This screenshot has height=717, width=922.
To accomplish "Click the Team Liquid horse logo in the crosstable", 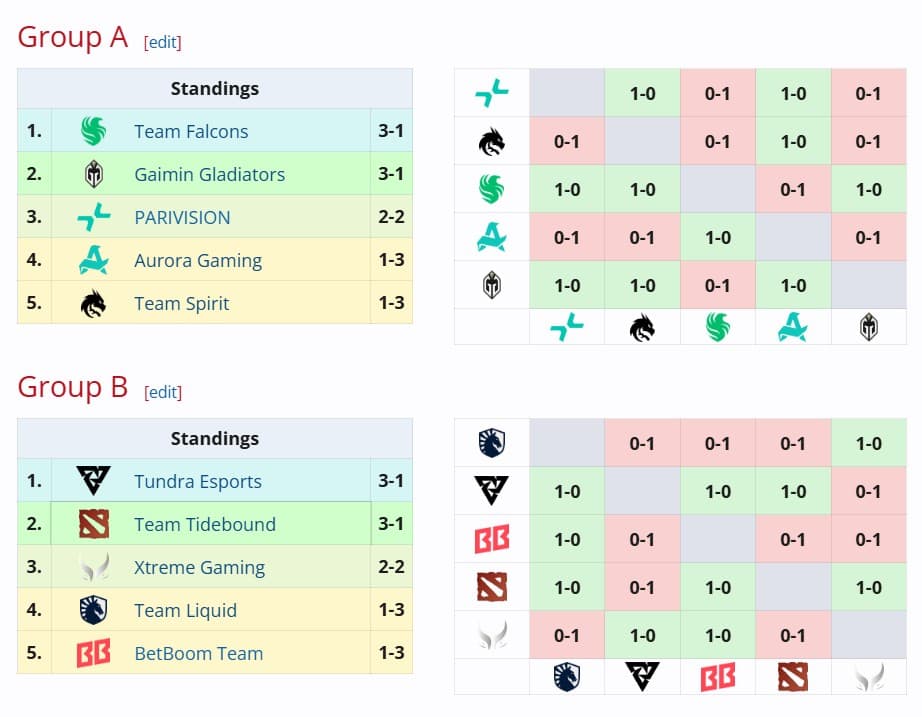I will (490, 443).
